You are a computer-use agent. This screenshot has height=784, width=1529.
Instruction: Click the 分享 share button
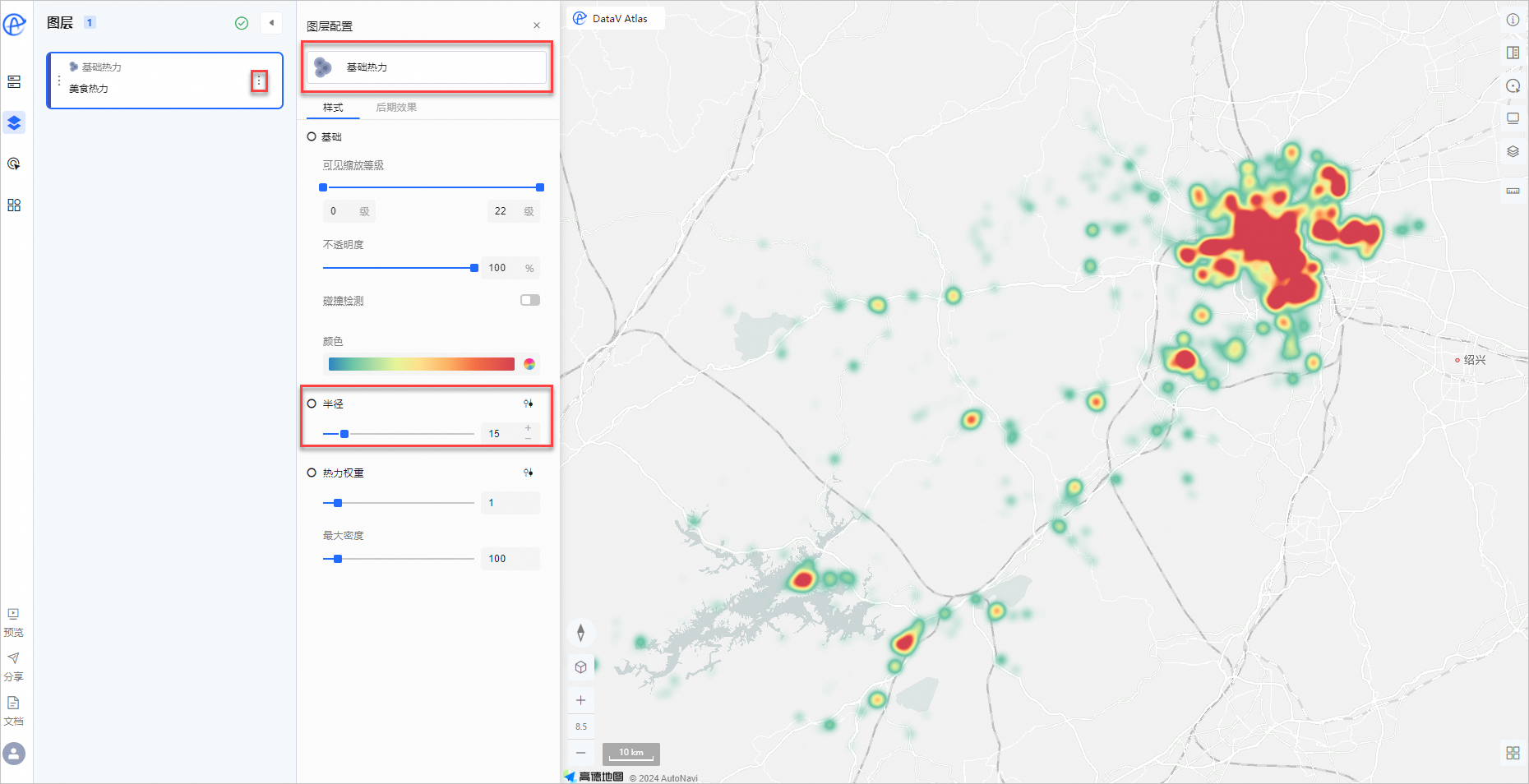pos(14,666)
